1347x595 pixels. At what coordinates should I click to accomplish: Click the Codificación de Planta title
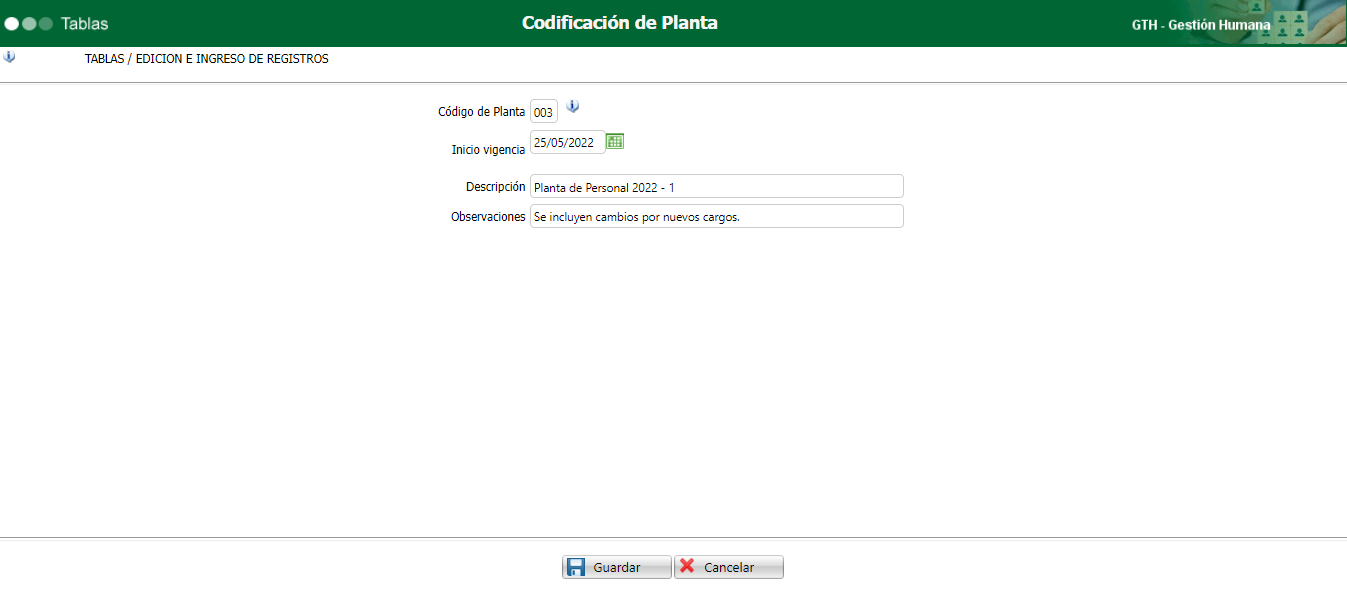point(620,22)
